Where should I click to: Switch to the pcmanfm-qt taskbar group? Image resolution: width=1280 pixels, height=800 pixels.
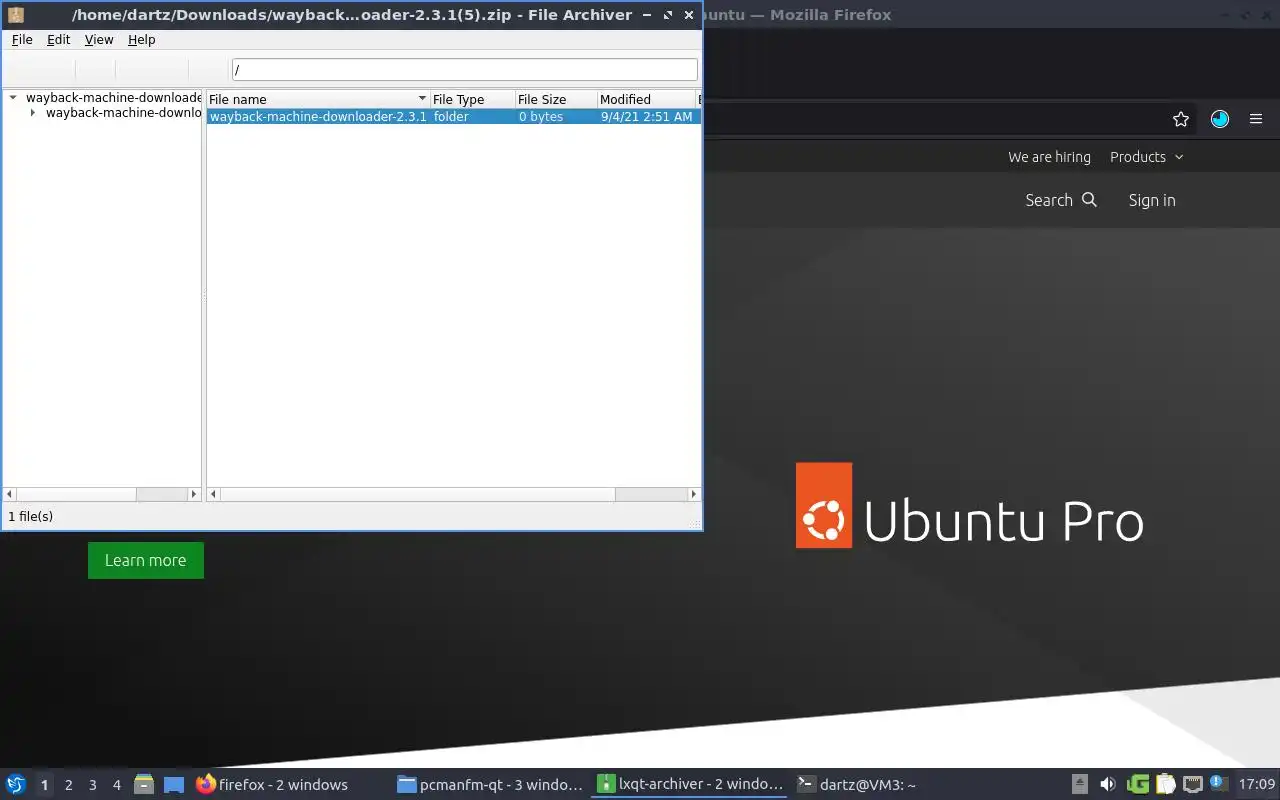point(490,785)
